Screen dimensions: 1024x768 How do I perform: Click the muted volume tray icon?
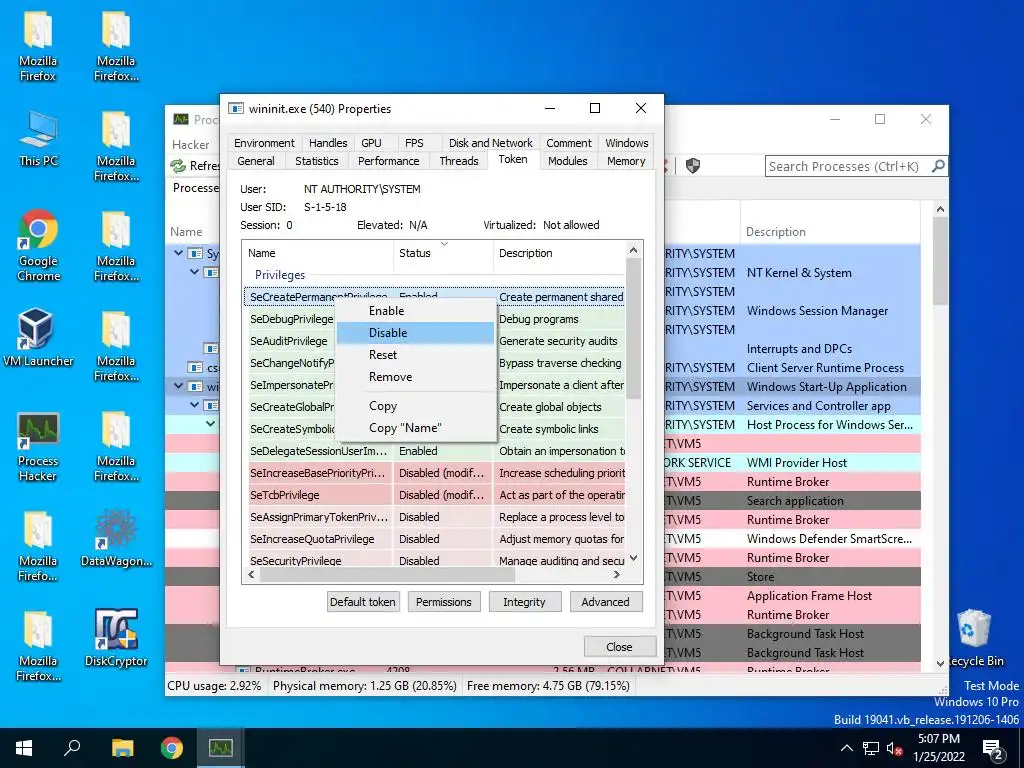click(x=894, y=748)
